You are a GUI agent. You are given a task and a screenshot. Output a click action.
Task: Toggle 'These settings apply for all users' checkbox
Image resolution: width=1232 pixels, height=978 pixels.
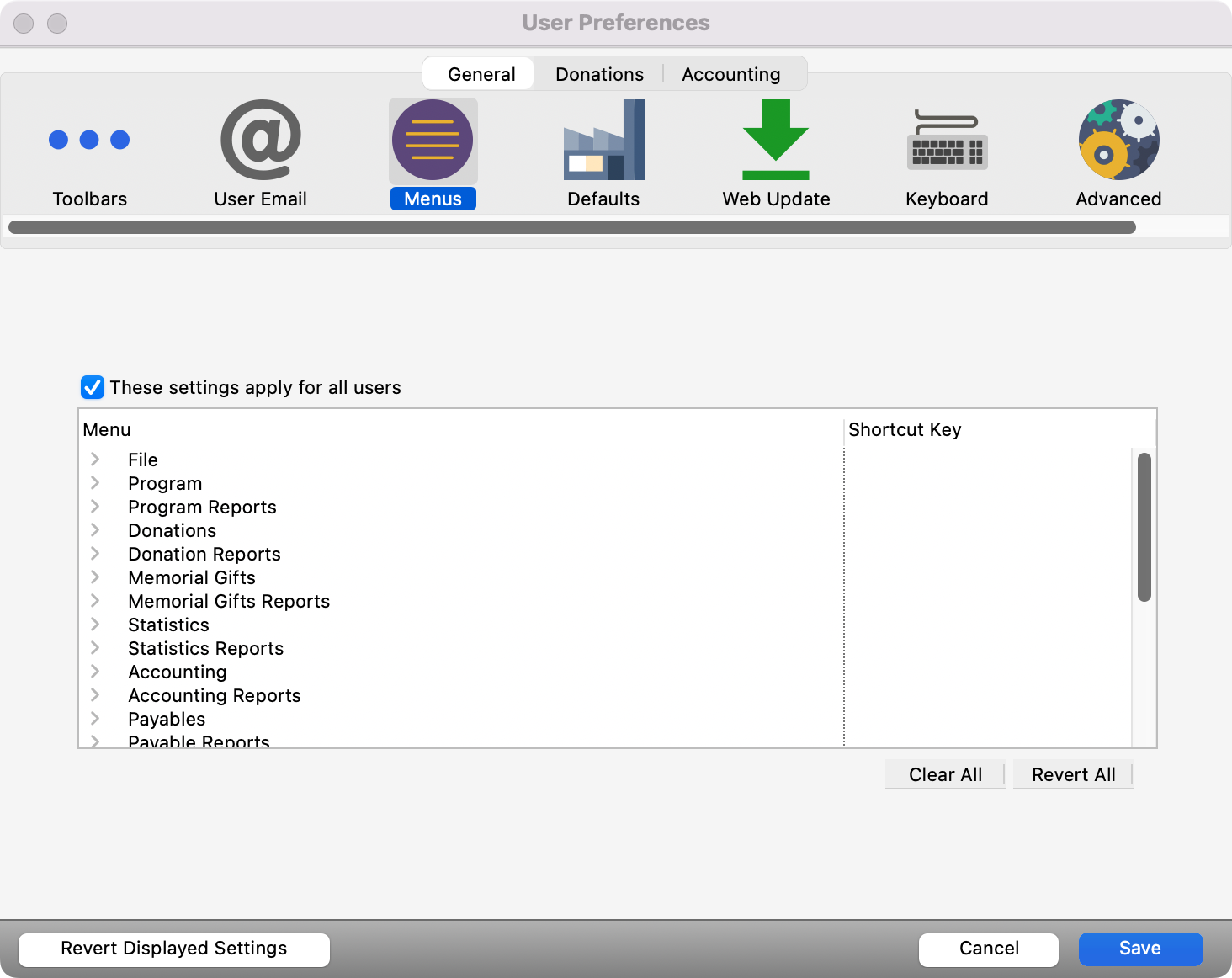tap(93, 387)
